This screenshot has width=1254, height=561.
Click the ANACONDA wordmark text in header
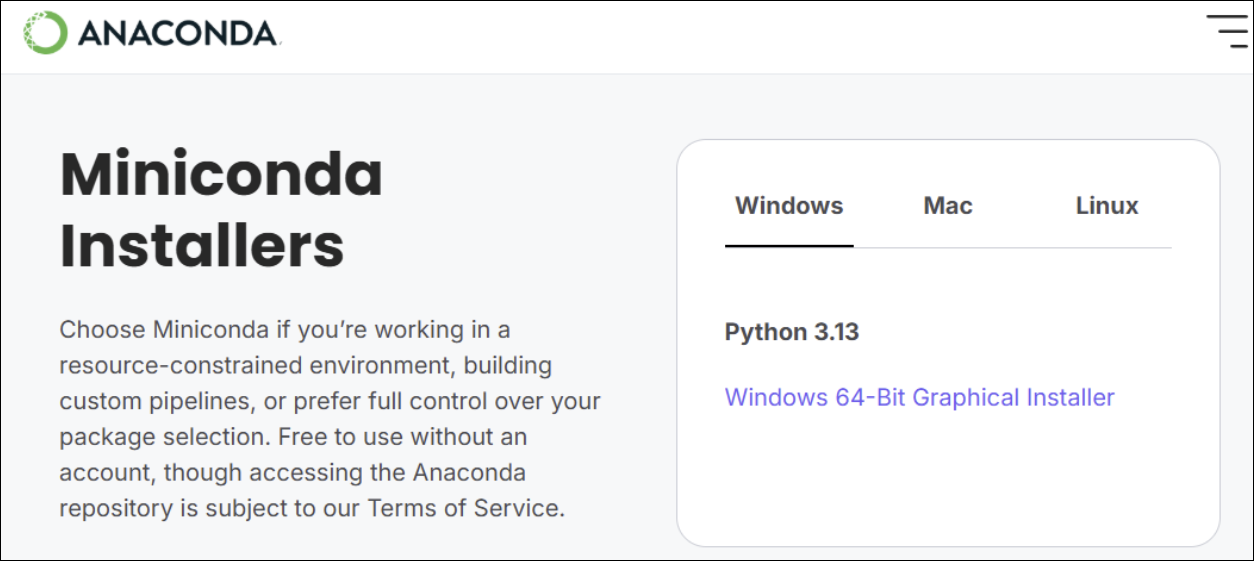tap(177, 34)
